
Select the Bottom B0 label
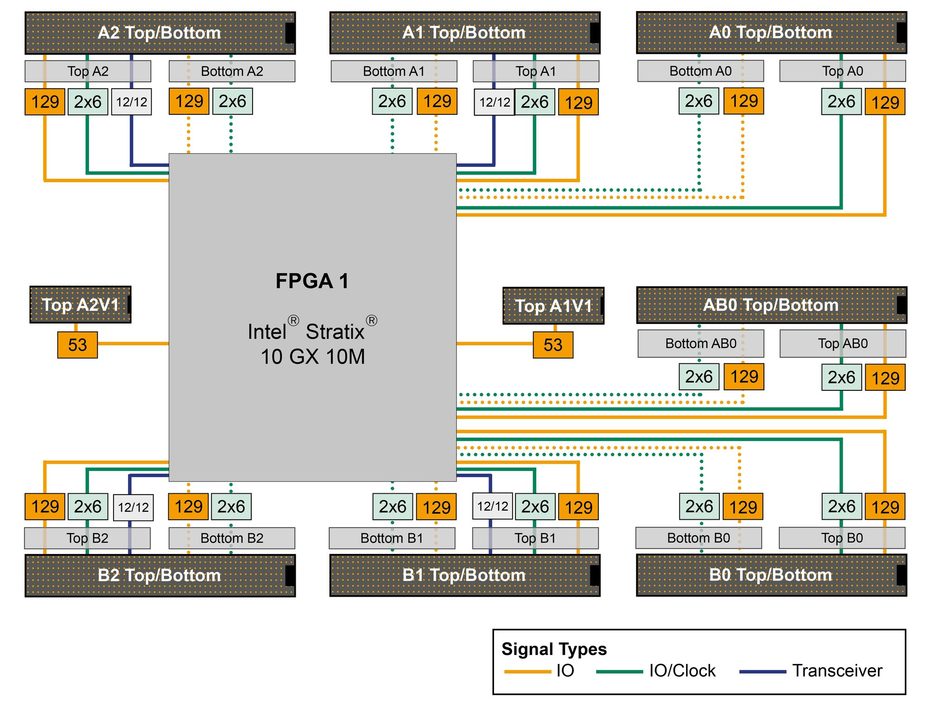699,538
